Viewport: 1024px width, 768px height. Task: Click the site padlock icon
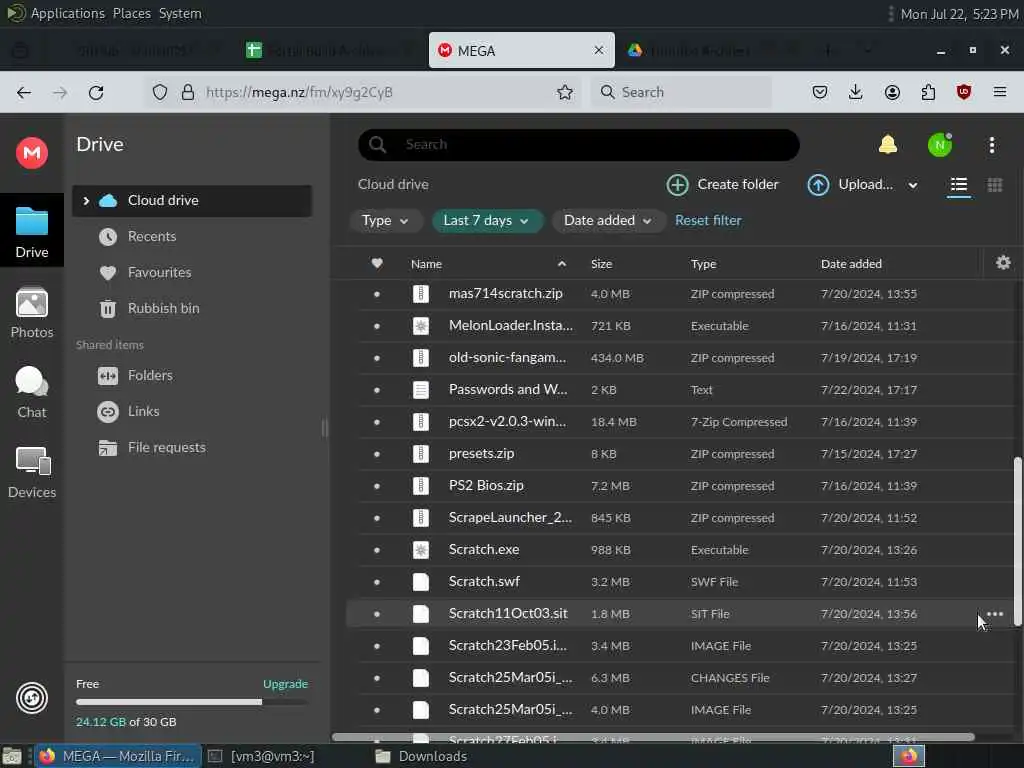(x=188, y=92)
